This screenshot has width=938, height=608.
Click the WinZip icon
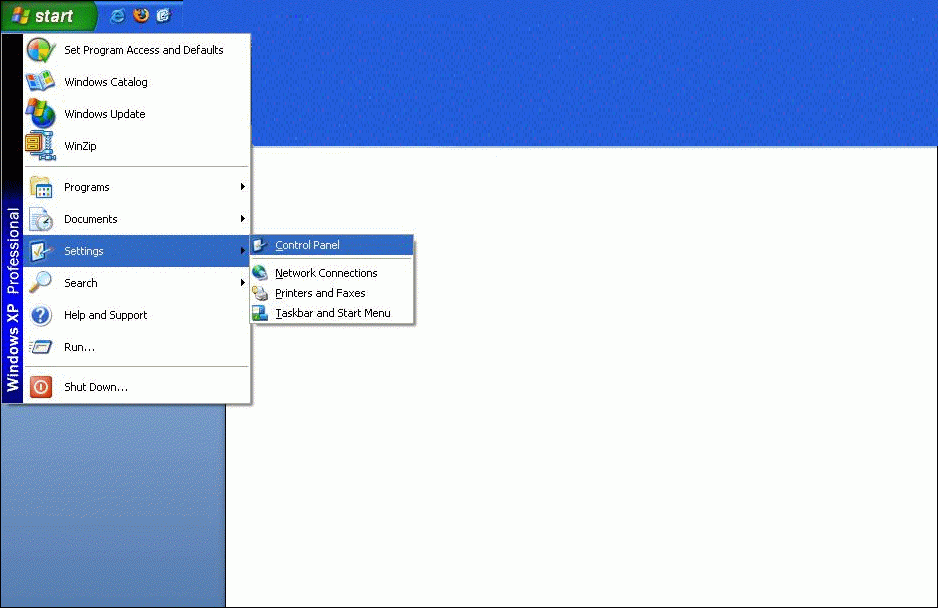[x=40, y=146]
